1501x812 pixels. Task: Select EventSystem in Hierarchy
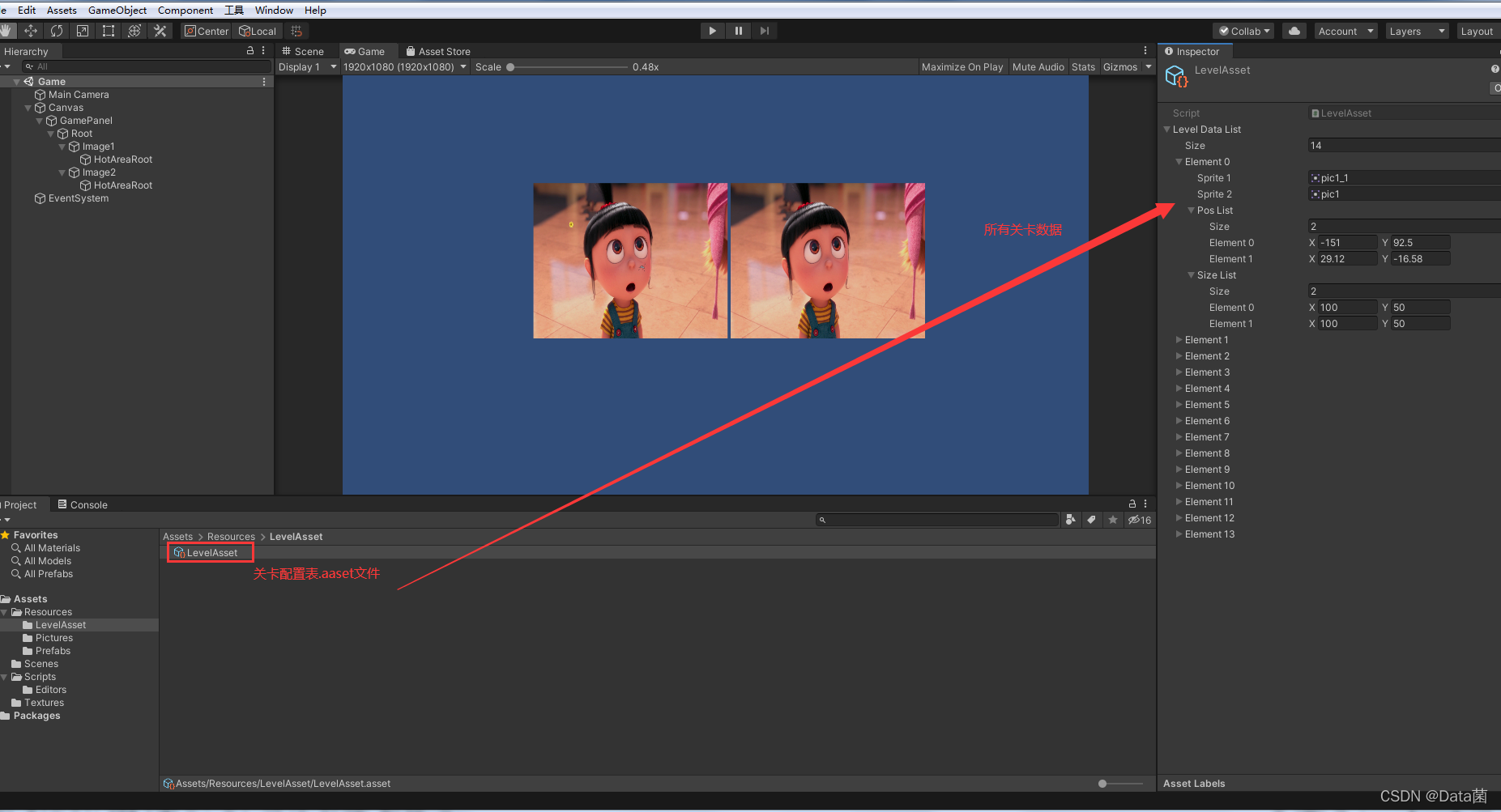point(78,198)
